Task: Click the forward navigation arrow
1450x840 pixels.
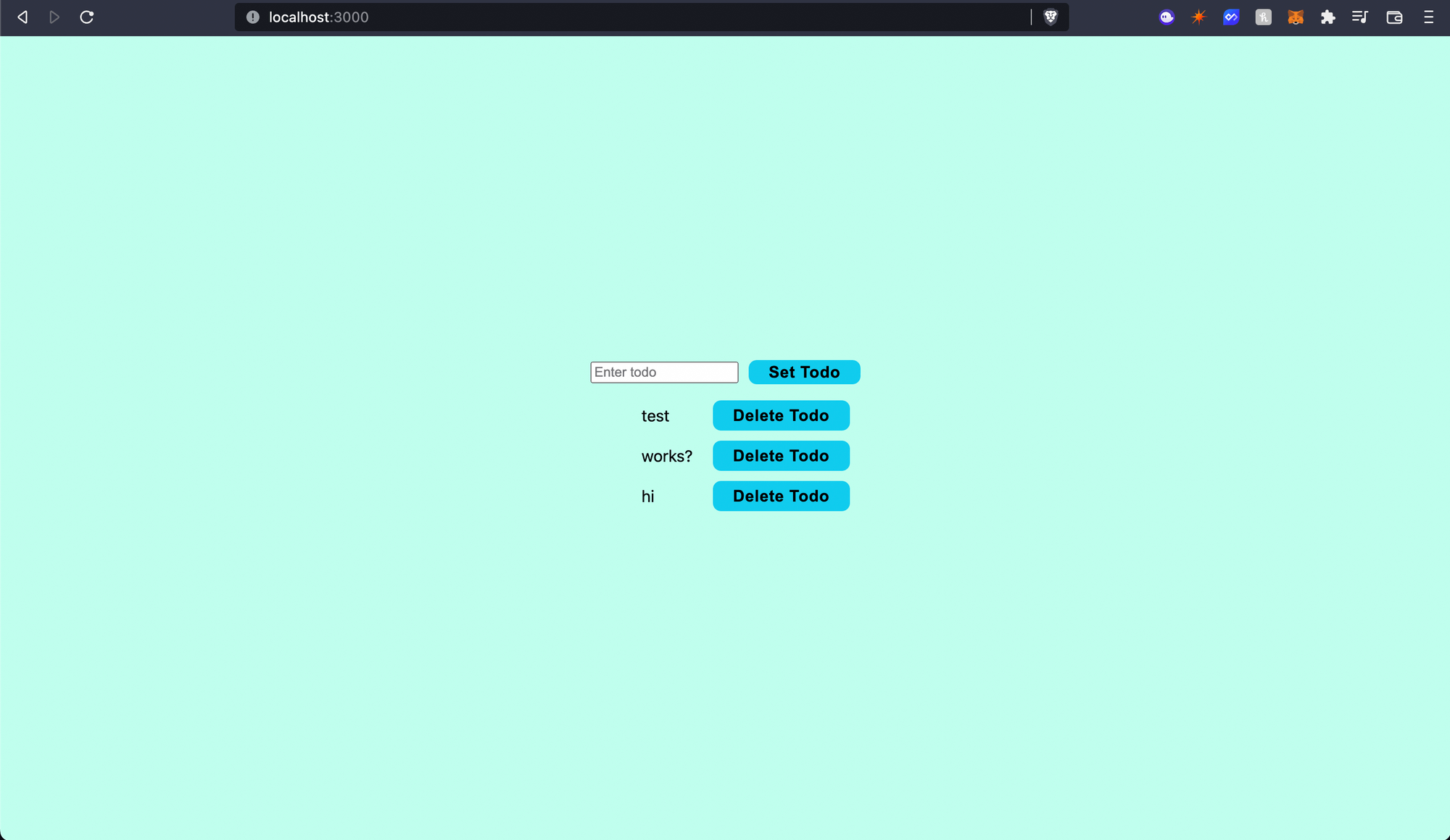Action: click(54, 17)
